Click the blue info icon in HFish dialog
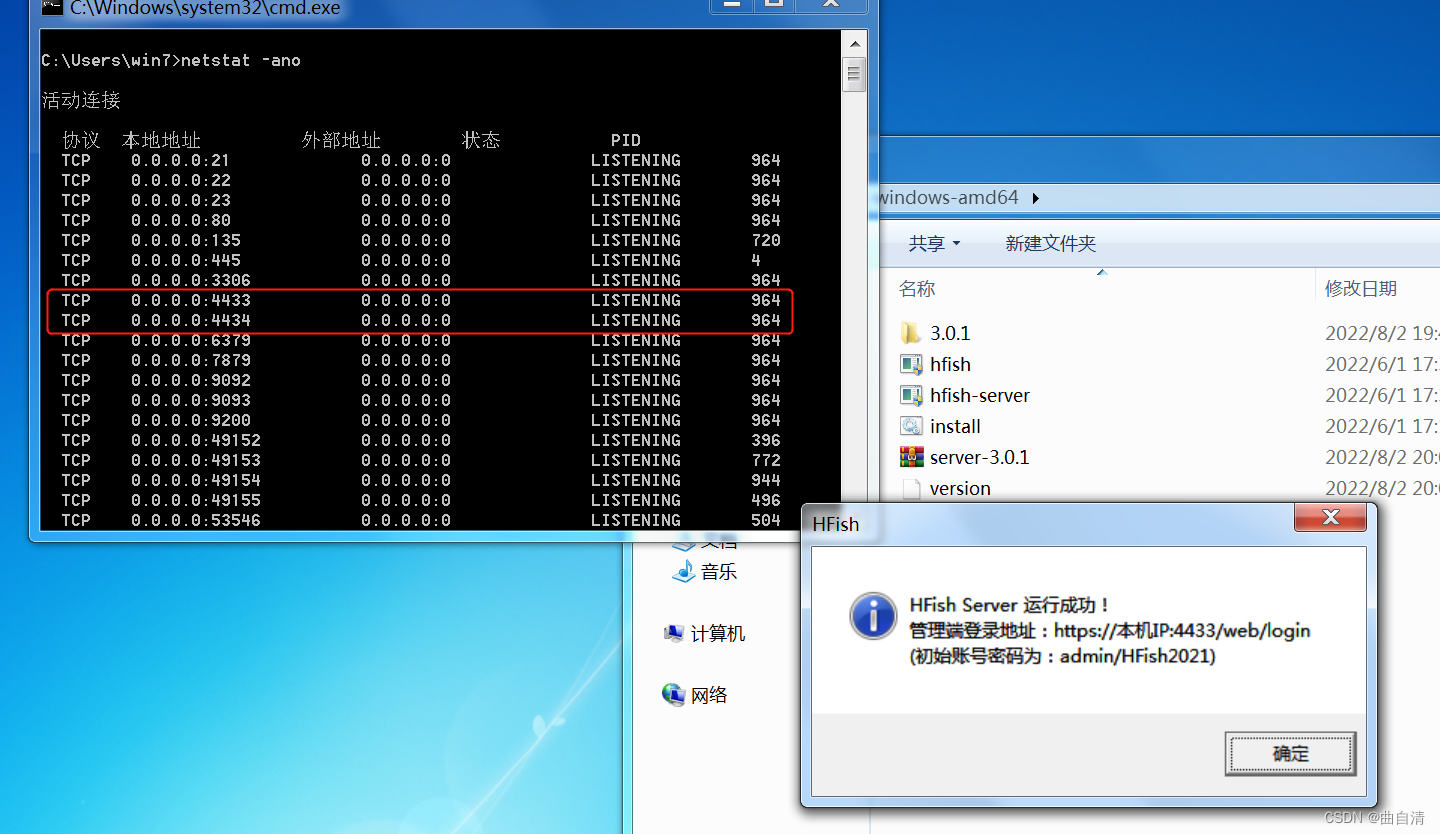Image resolution: width=1440 pixels, height=834 pixels. click(x=873, y=615)
